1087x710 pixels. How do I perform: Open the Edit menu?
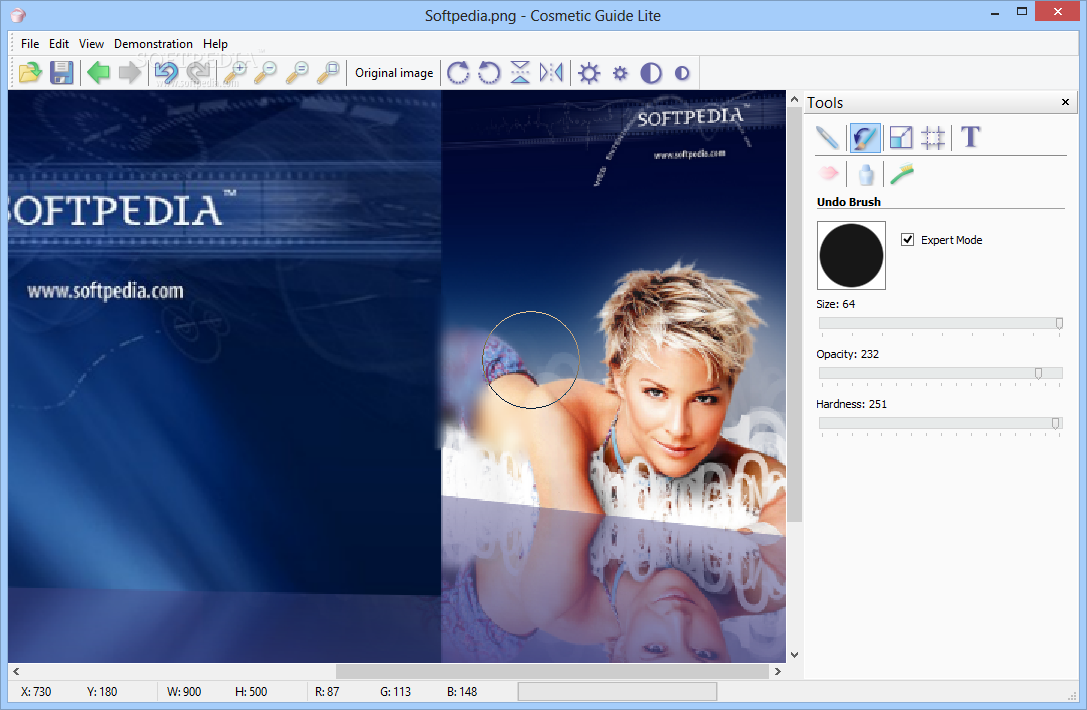(x=59, y=44)
